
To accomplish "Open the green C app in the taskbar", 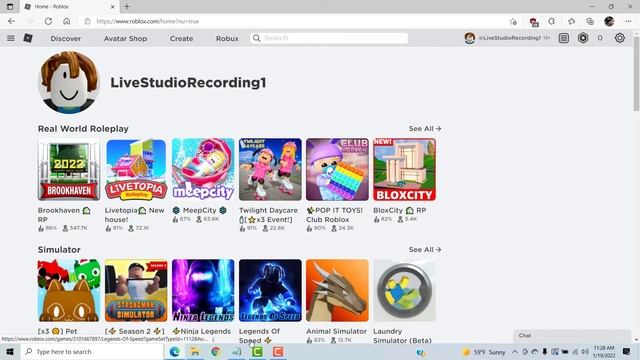I will click(257, 351).
